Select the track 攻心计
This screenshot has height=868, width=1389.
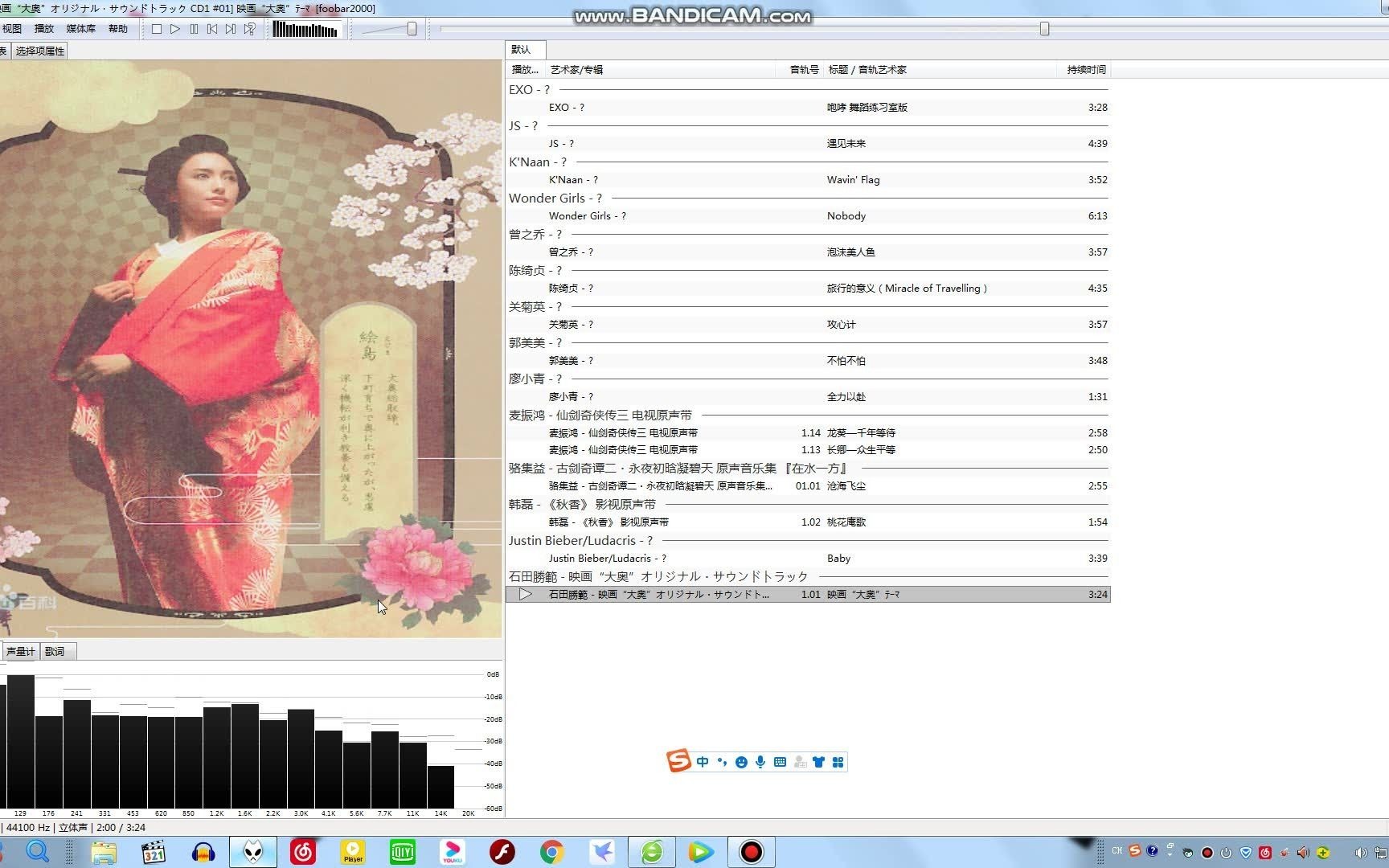tap(808, 325)
